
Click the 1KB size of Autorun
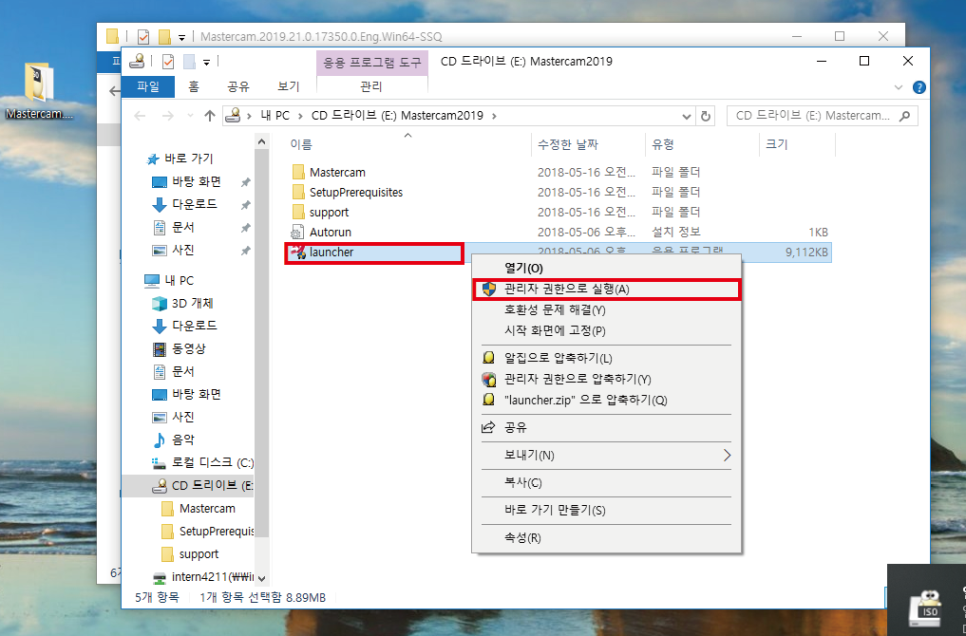818,232
